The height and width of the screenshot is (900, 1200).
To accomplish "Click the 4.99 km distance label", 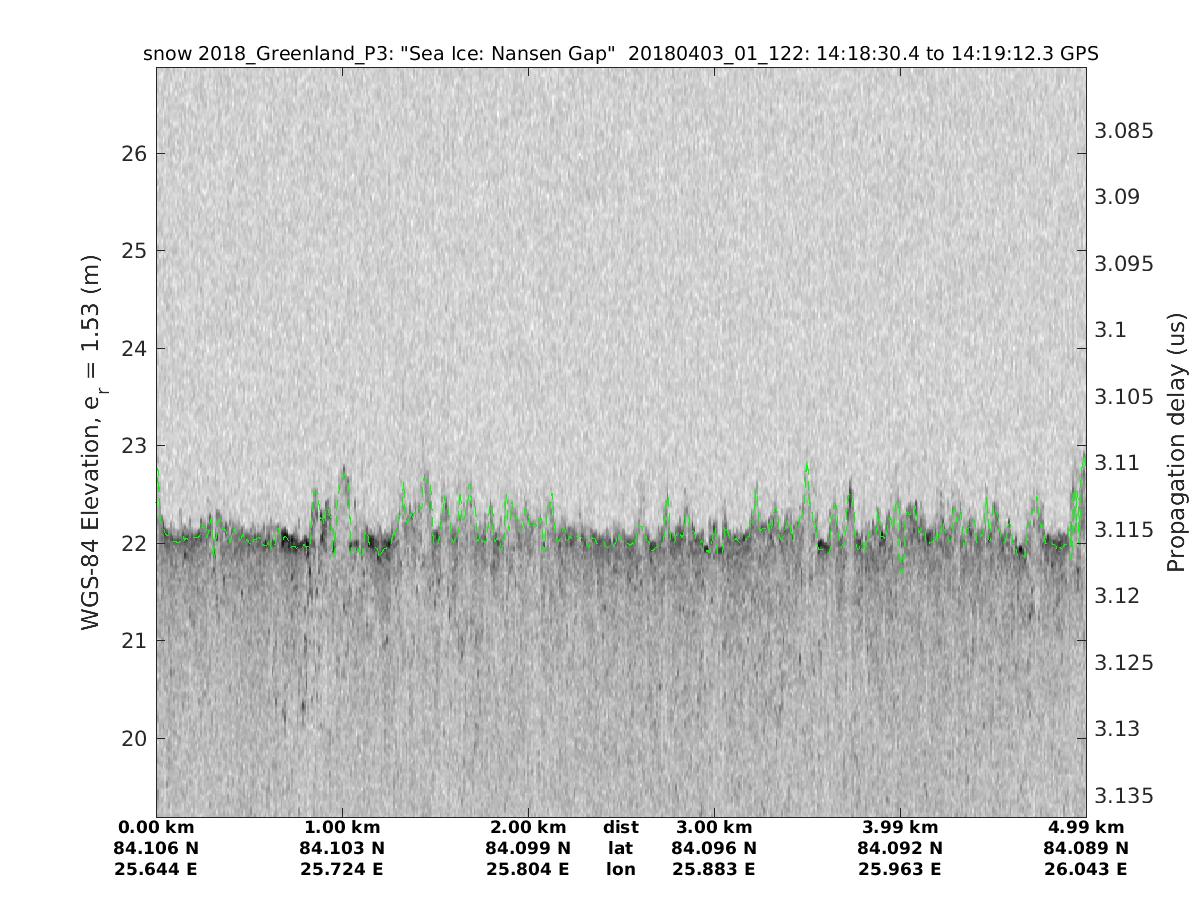I will tap(1086, 827).
